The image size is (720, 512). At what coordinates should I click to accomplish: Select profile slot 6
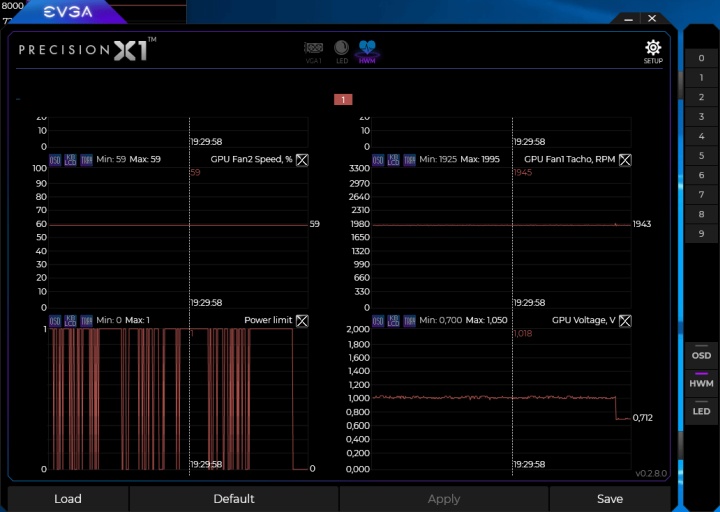tap(701, 175)
